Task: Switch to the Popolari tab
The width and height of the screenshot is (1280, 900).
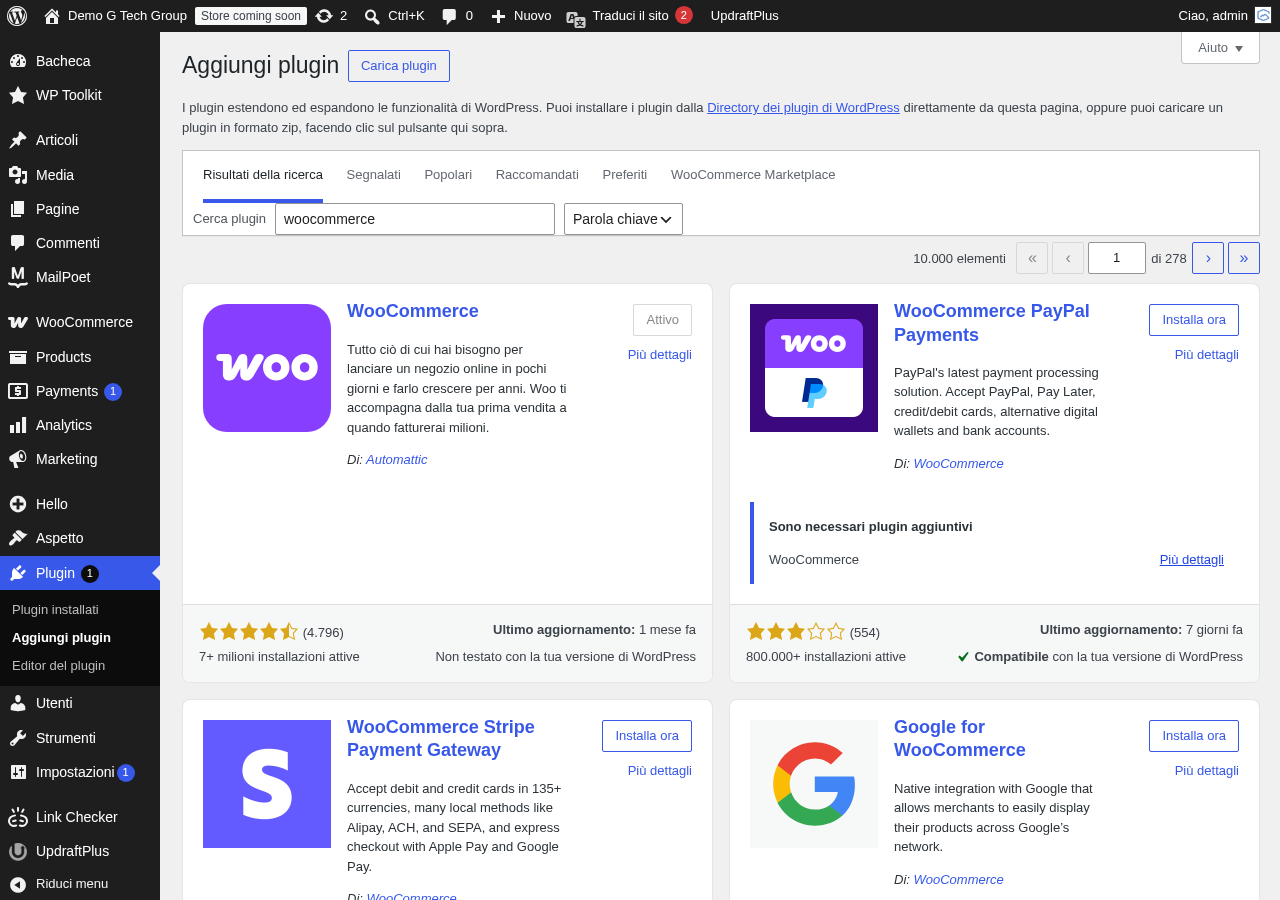Action: (x=448, y=174)
